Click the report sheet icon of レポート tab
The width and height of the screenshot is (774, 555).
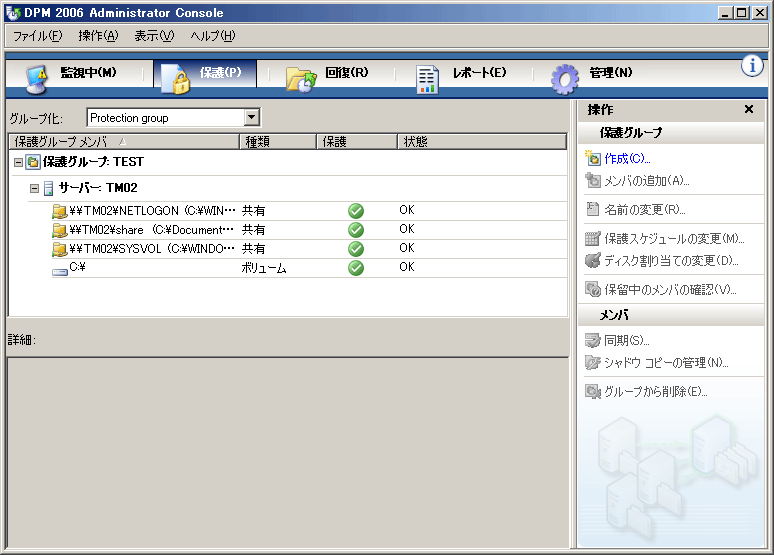(427, 79)
